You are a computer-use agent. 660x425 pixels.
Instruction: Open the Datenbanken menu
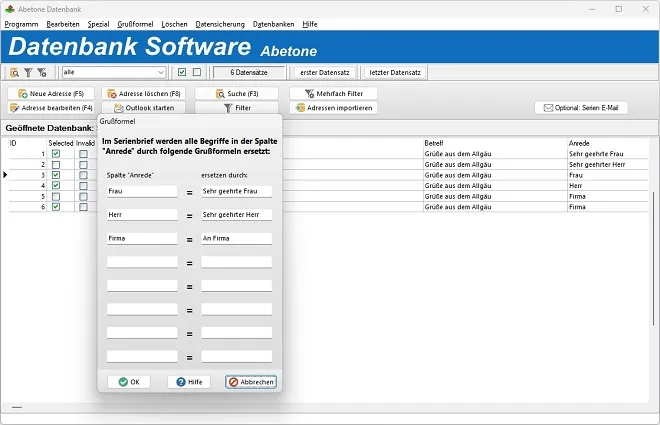273,24
